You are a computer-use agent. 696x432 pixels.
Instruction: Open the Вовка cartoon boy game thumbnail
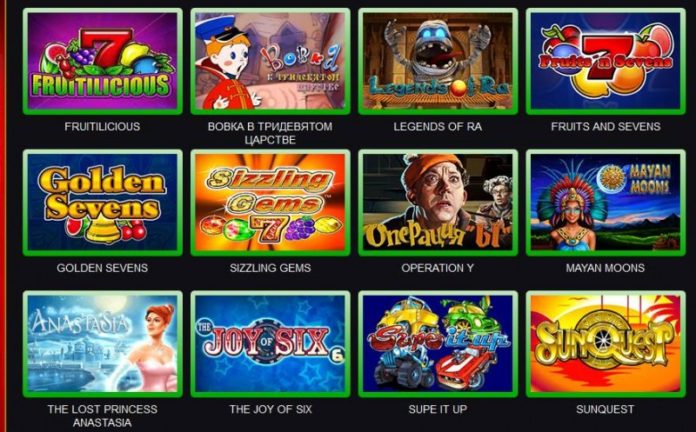[270, 61]
